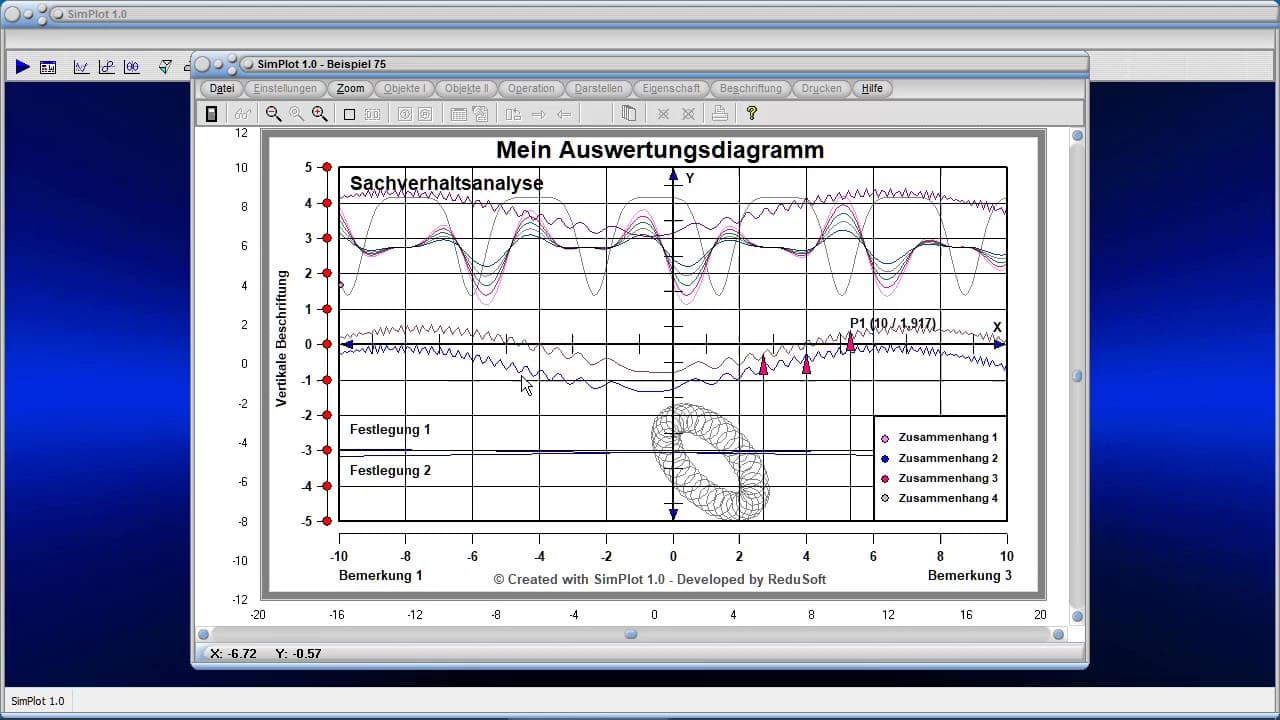Image resolution: width=1280 pixels, height=720 pixels.
Task: Select the zigzag function plot icon
Action: click(x=81, y=67)
